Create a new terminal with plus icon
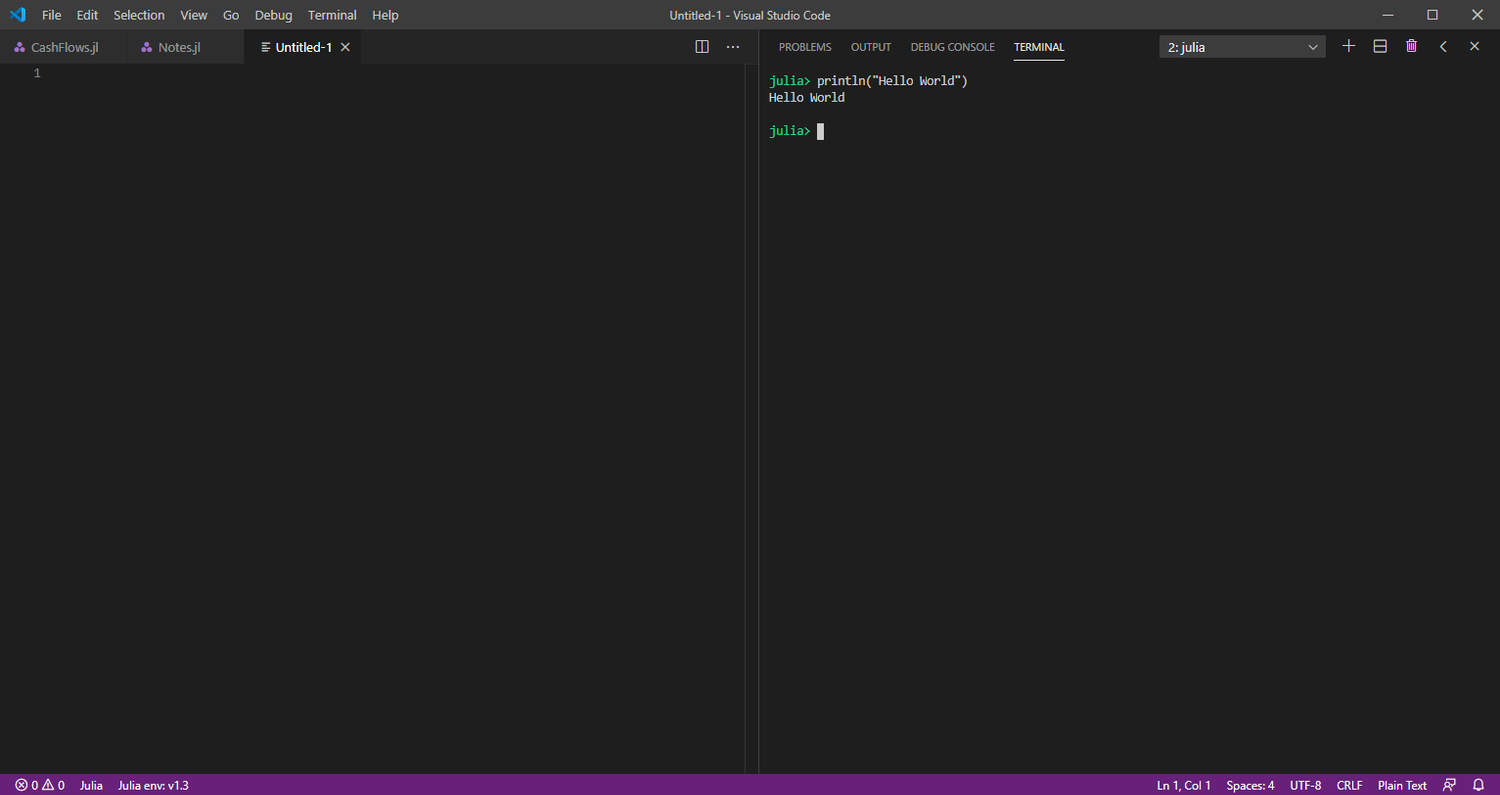Screen dimensions: 1500x795 click(x=1348, y=46)
